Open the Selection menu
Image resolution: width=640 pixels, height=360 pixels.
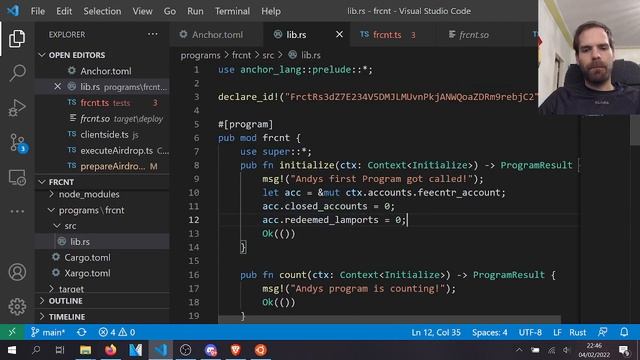point(102,11)
